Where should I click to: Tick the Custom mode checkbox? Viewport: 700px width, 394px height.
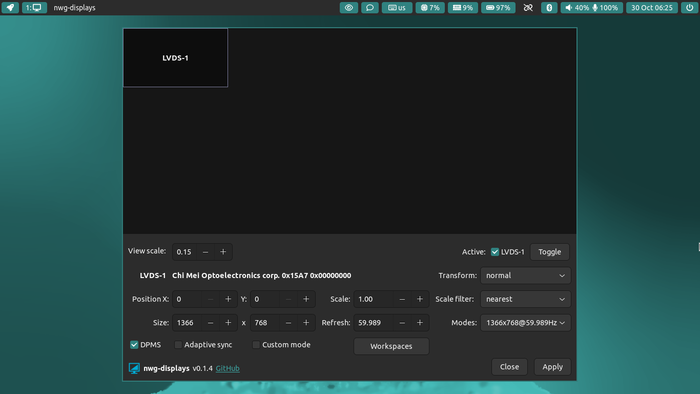click(x=256, y=345)
